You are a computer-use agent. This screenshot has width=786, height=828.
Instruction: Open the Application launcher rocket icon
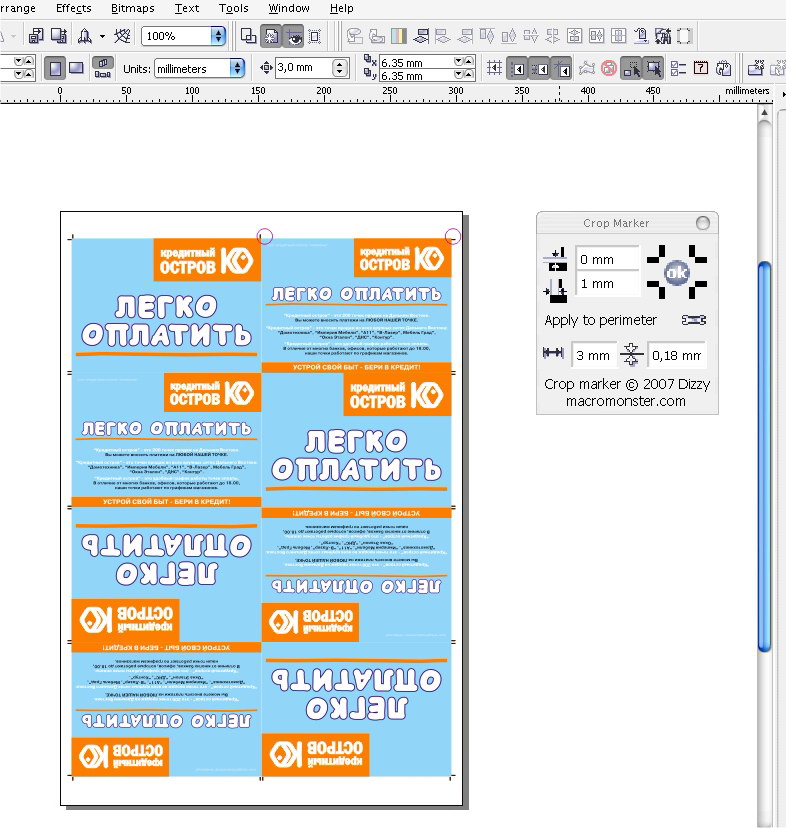pyautogui.click(x=85, y=36)
